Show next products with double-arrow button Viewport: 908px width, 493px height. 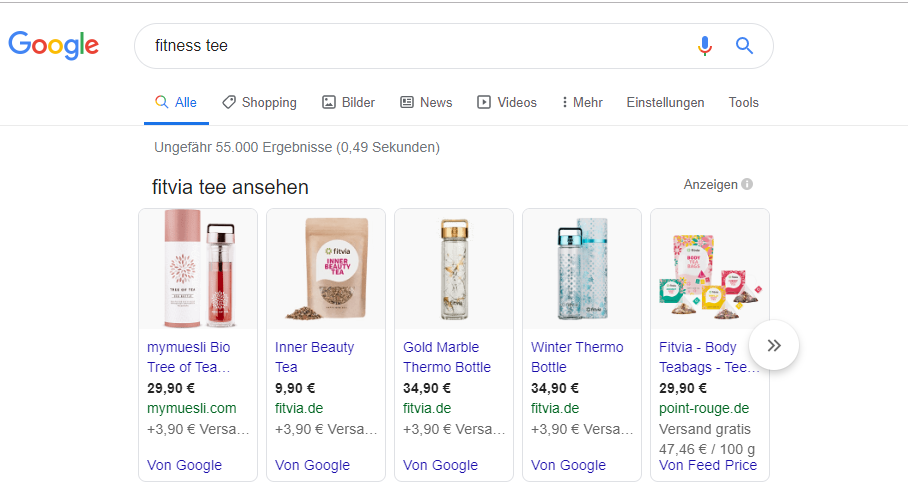click(774, 346)
